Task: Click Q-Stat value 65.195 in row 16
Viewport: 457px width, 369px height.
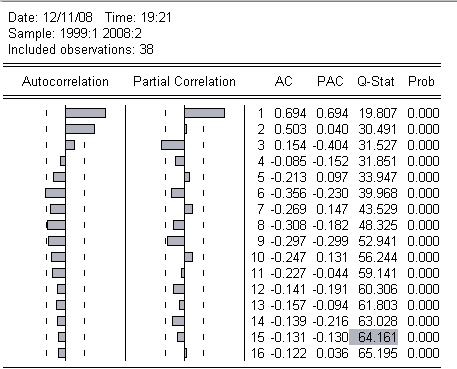Action: 378,353
